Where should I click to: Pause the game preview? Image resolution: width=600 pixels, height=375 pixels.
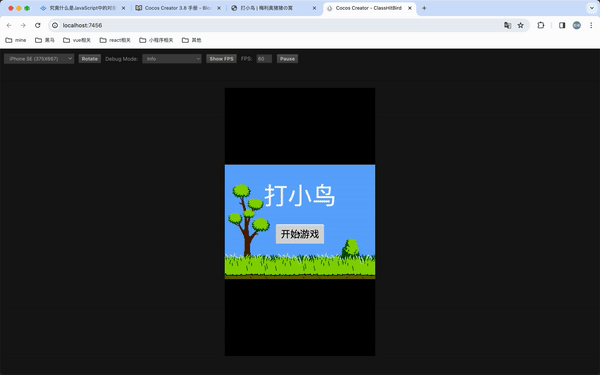pos(287,59)
